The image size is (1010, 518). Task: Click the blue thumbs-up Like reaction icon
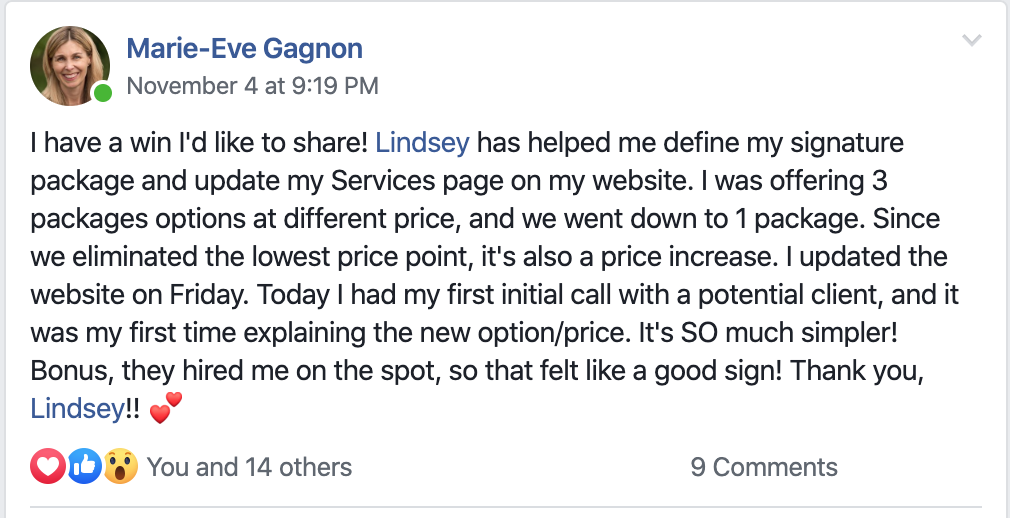84,466
